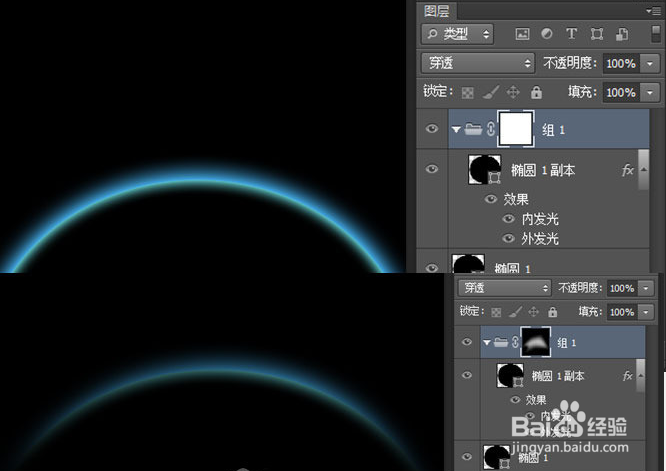Hide 组 1 group in upper Layers panel
This screenshot has height=471, width=666.
point(432,129)
